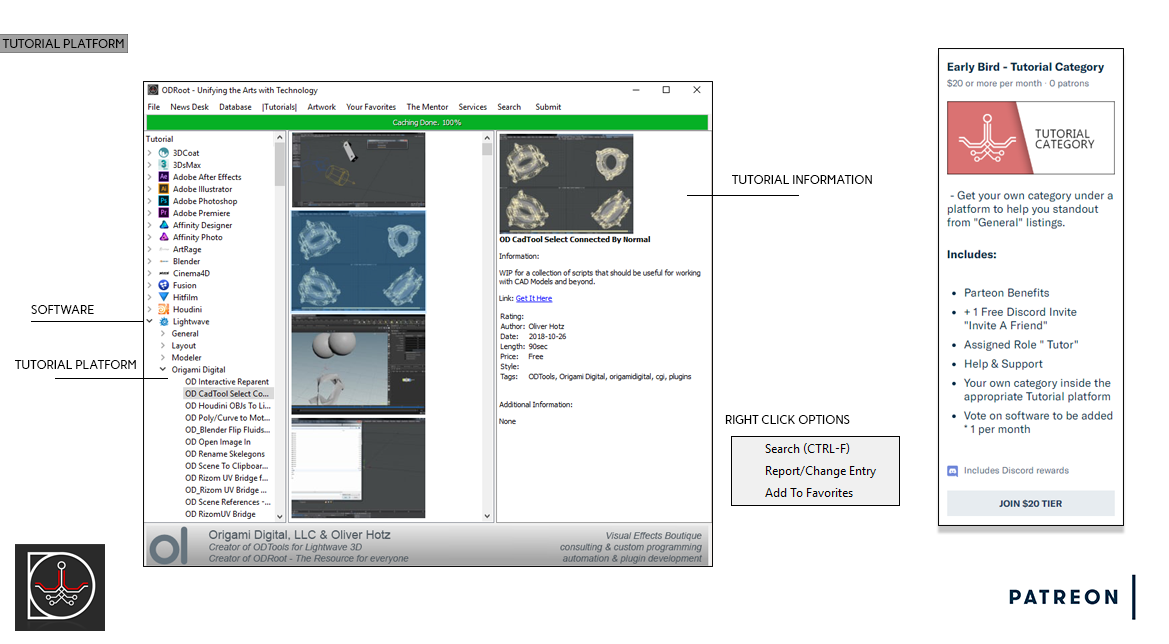Click the Adobe Photoshop icon in tree

pyautogui.click(x=164, y=201)
